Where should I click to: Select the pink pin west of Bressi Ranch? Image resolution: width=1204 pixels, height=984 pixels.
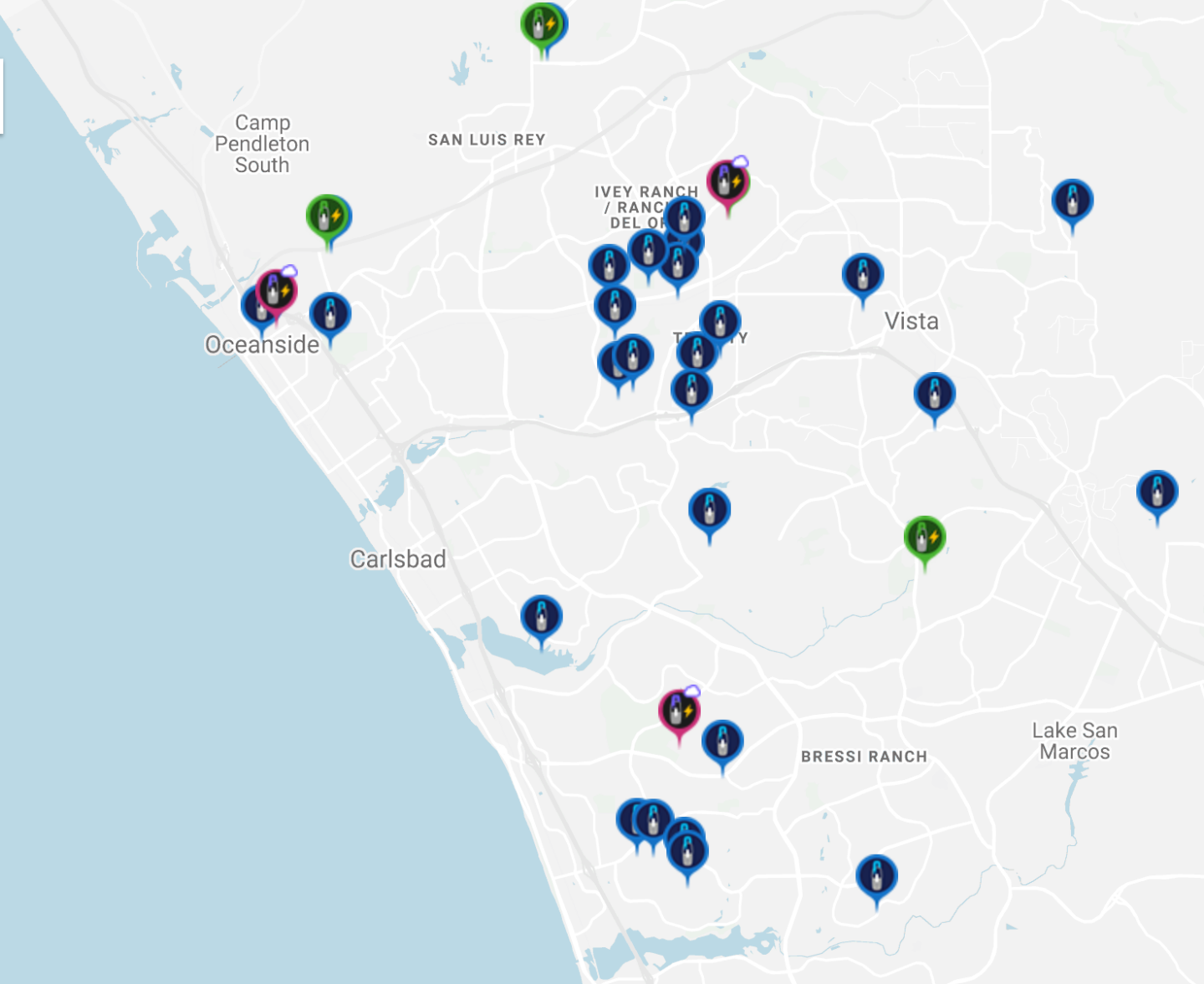tap(679, 711)
